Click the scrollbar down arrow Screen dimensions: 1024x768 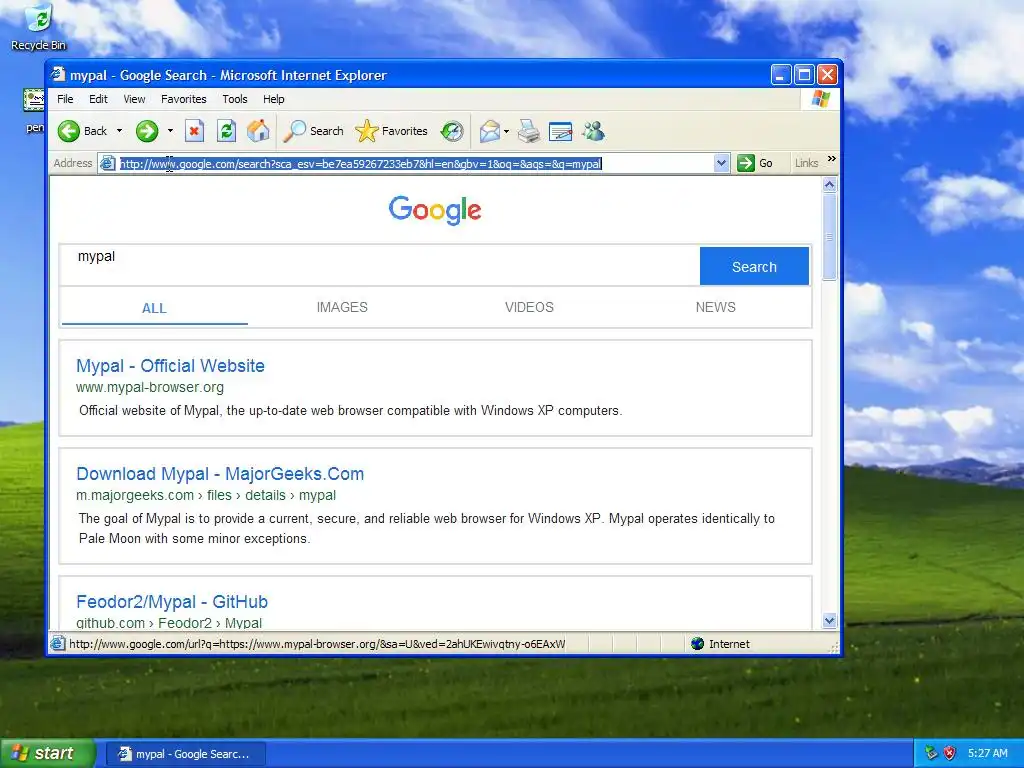coord(829,620)
